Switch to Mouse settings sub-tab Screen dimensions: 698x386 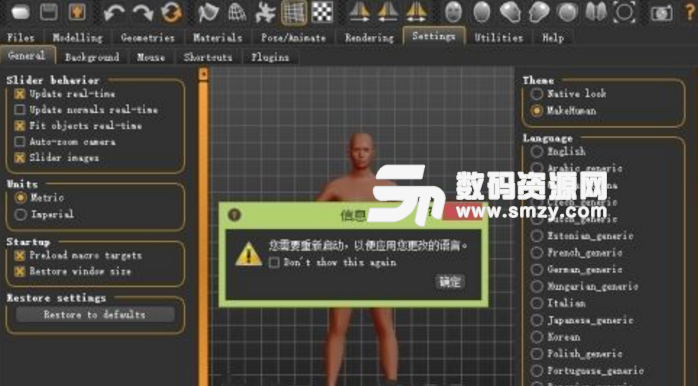151,57
